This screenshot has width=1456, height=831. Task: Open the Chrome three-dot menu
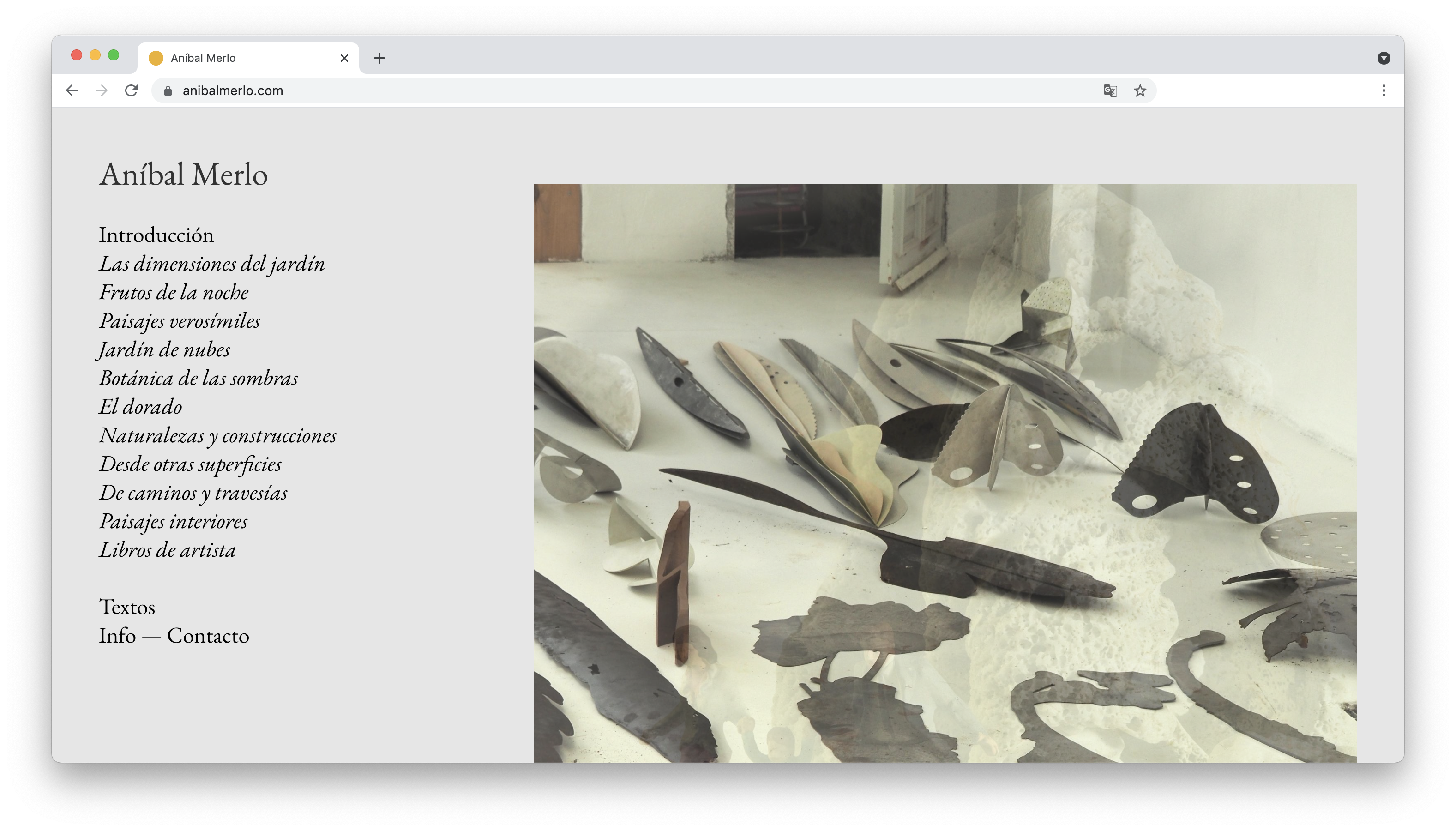[x=1383, y=91]
